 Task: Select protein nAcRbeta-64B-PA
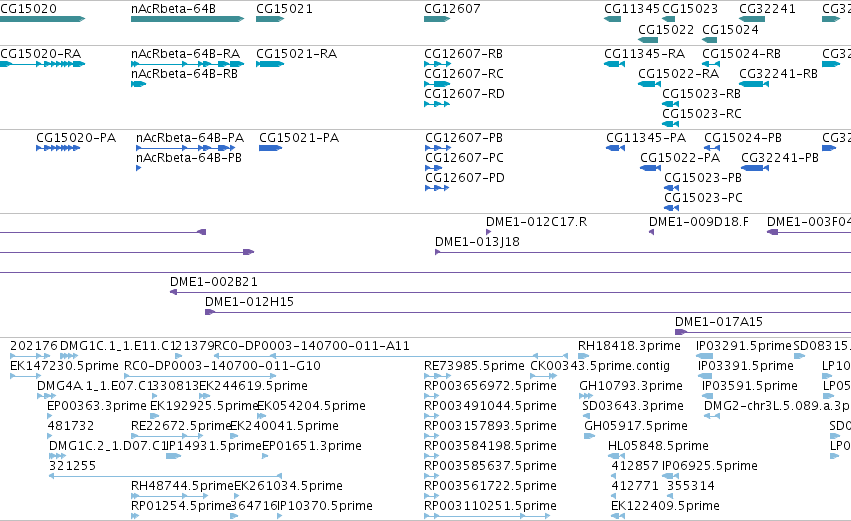[x=190, y=138]
